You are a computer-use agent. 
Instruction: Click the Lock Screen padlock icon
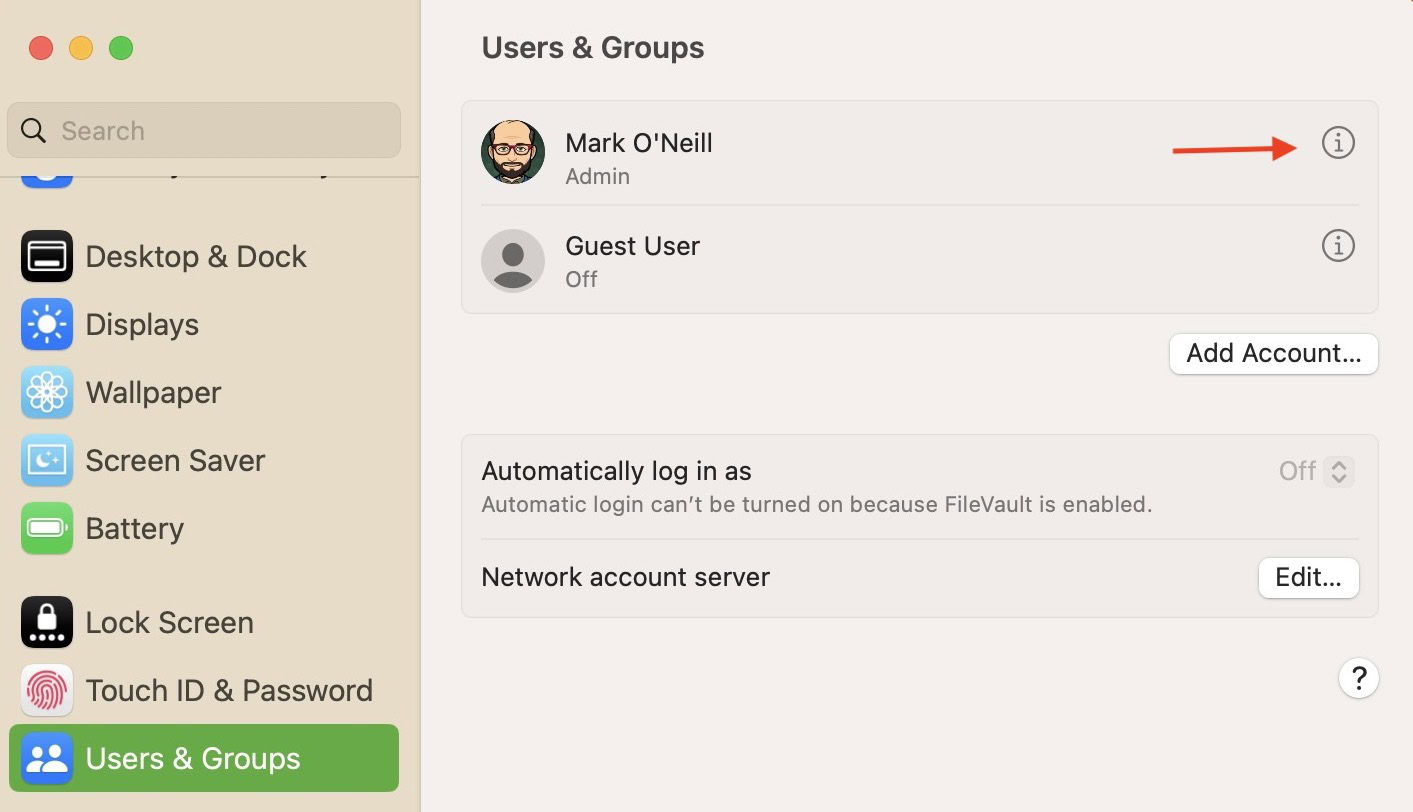point(47,623)
